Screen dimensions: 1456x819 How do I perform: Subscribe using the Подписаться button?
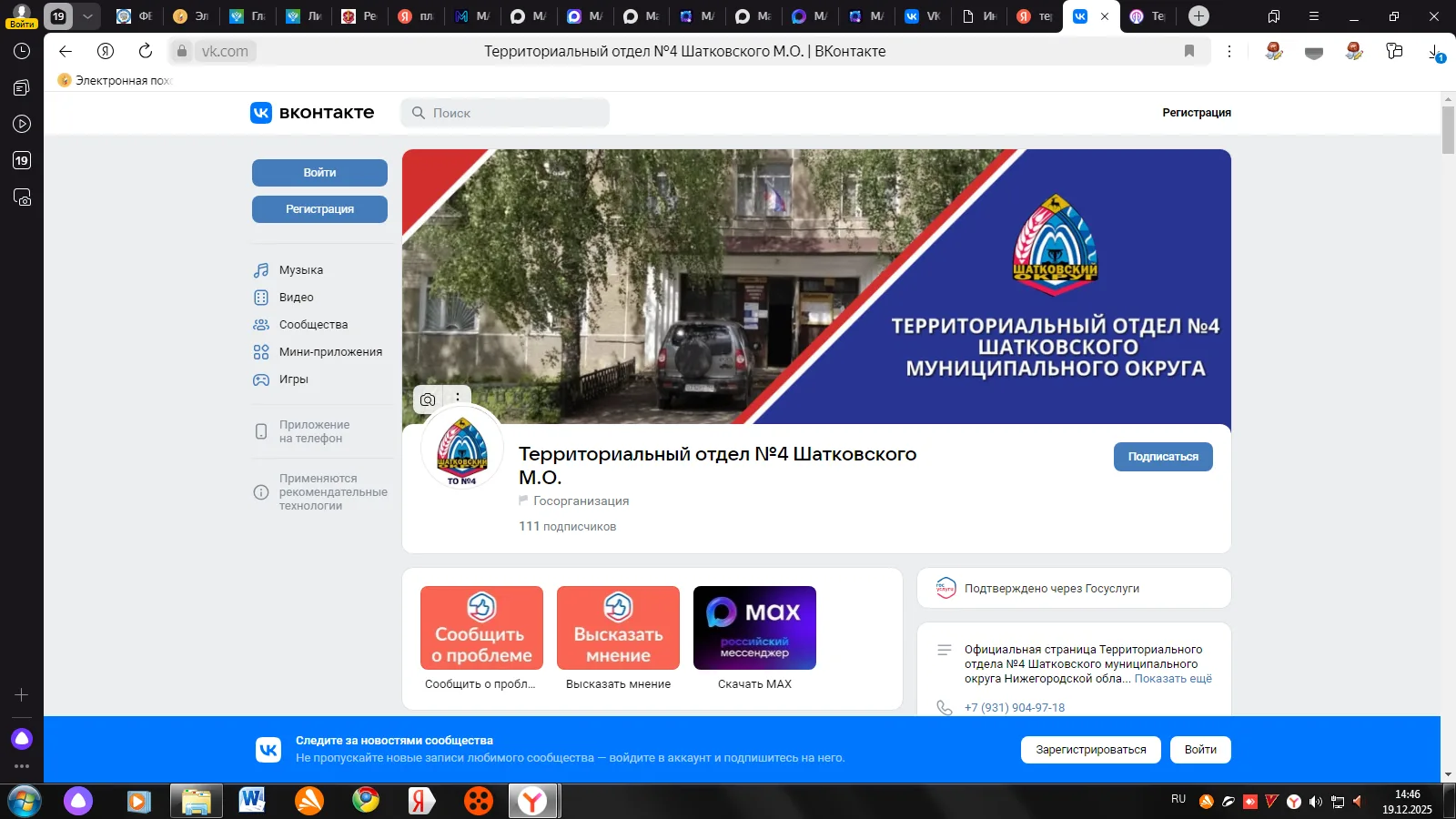(1163, 457)
